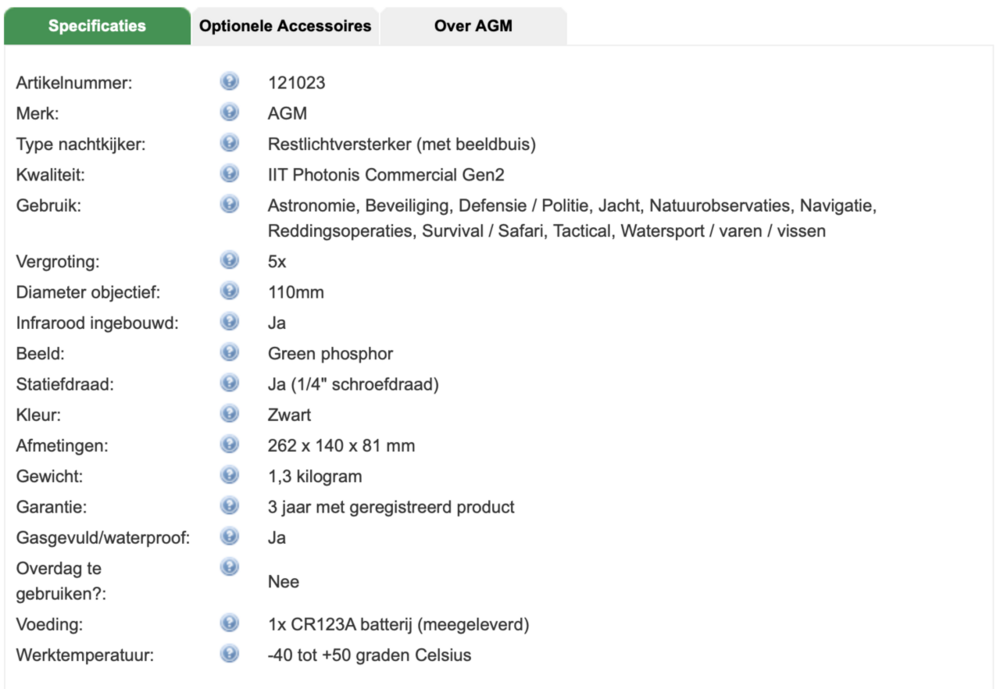Click the help icon beside Vergroting

coord(230,261)
